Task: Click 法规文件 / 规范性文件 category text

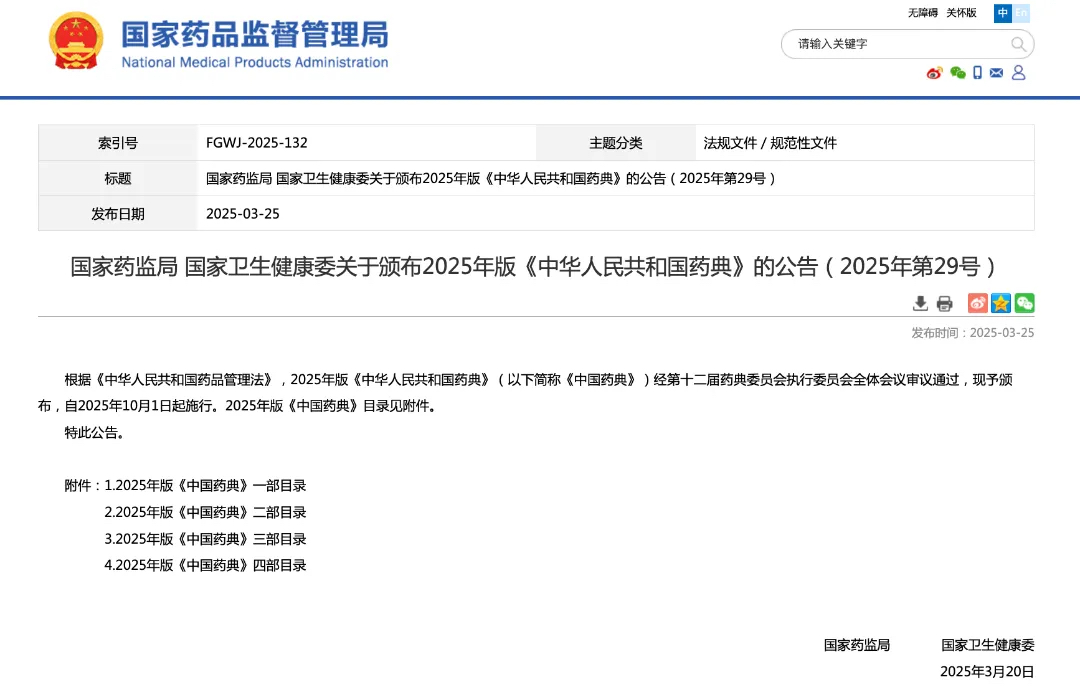Action: 769,143
